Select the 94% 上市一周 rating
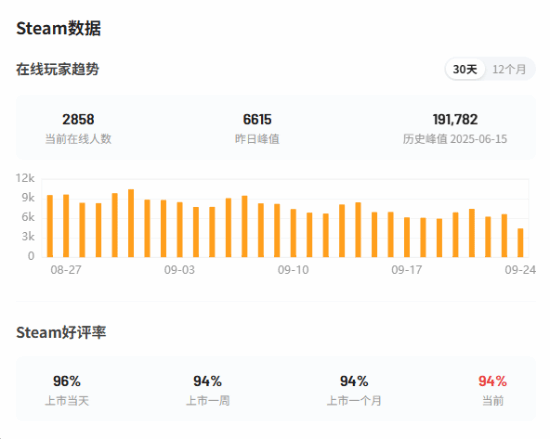This screenshot has height=439, width=550. point(207,381)
